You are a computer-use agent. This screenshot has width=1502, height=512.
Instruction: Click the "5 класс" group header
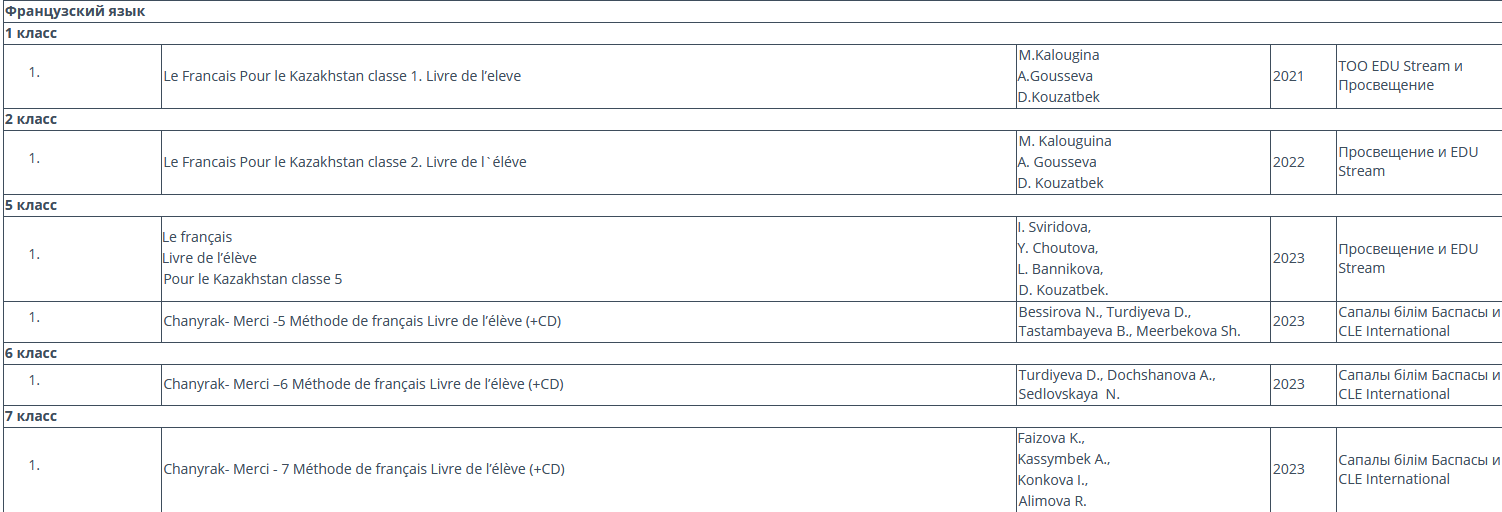[31, 205]
